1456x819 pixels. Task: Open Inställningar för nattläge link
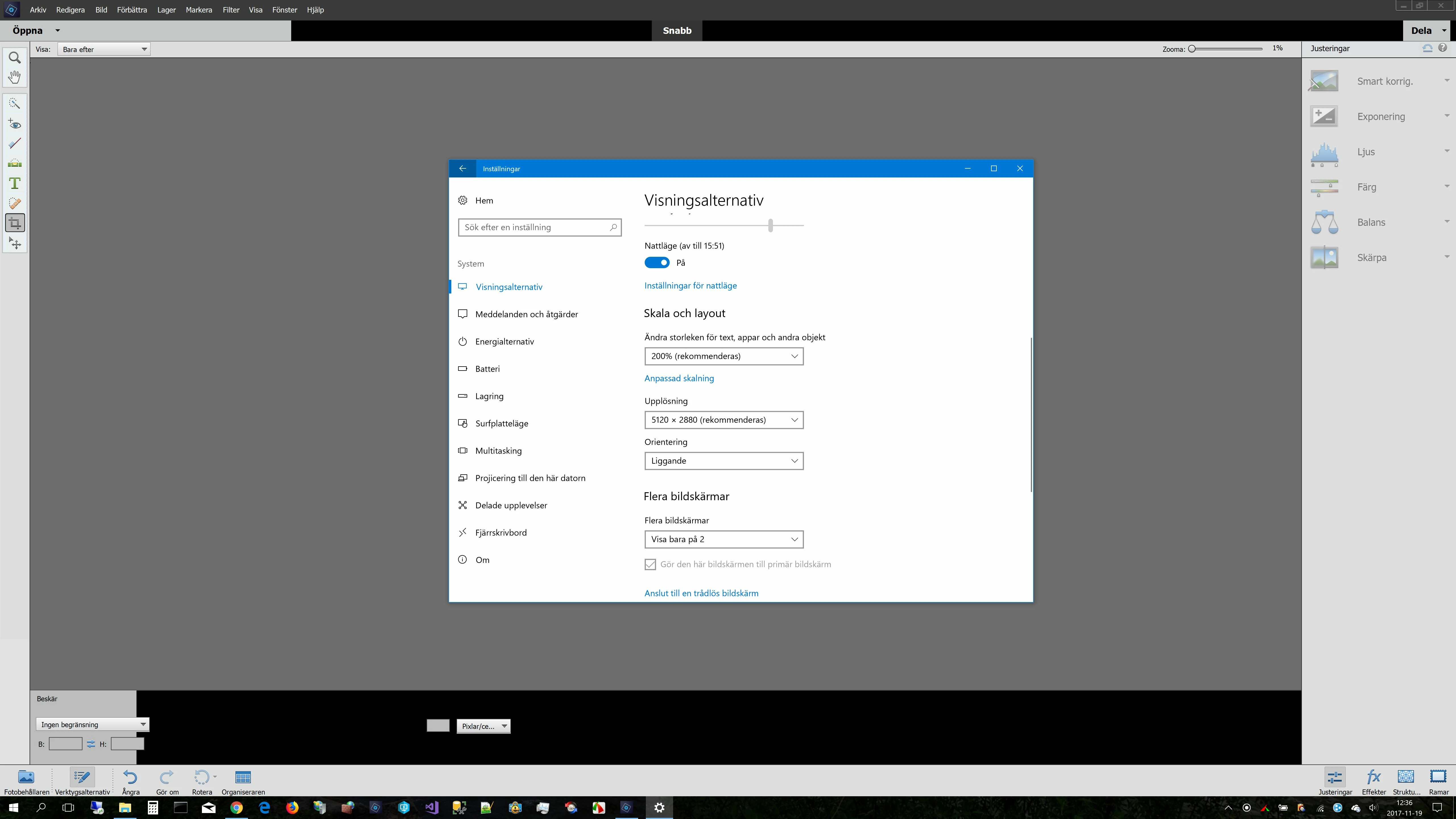(x=690, y=286)
